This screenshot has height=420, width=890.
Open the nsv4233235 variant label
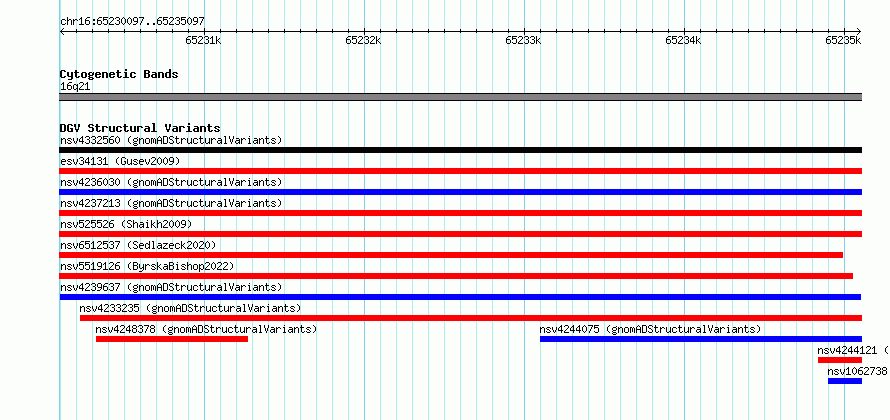(x=190, y=308)
